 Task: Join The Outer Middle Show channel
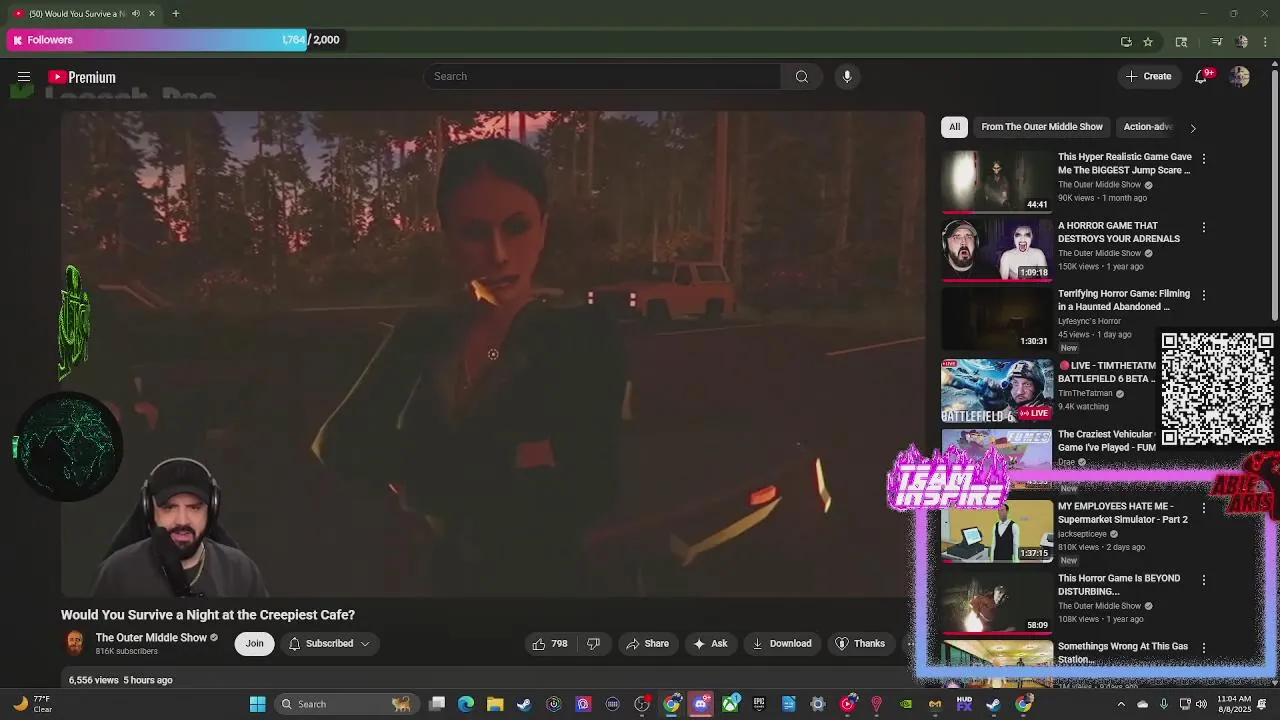255,644
